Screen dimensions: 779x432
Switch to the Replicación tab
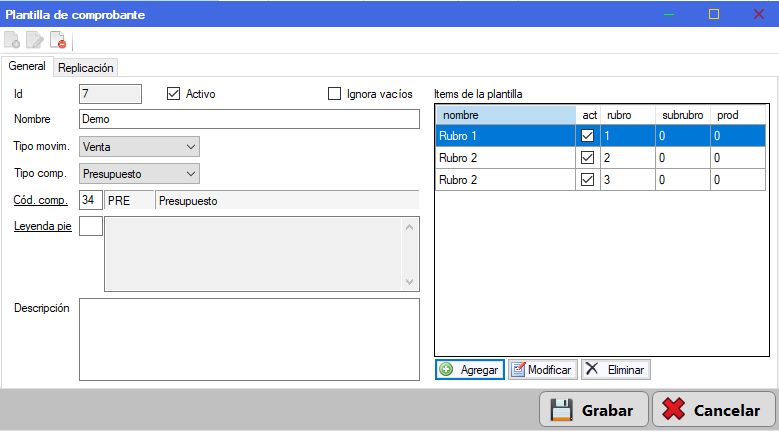(x=85, y=68)
